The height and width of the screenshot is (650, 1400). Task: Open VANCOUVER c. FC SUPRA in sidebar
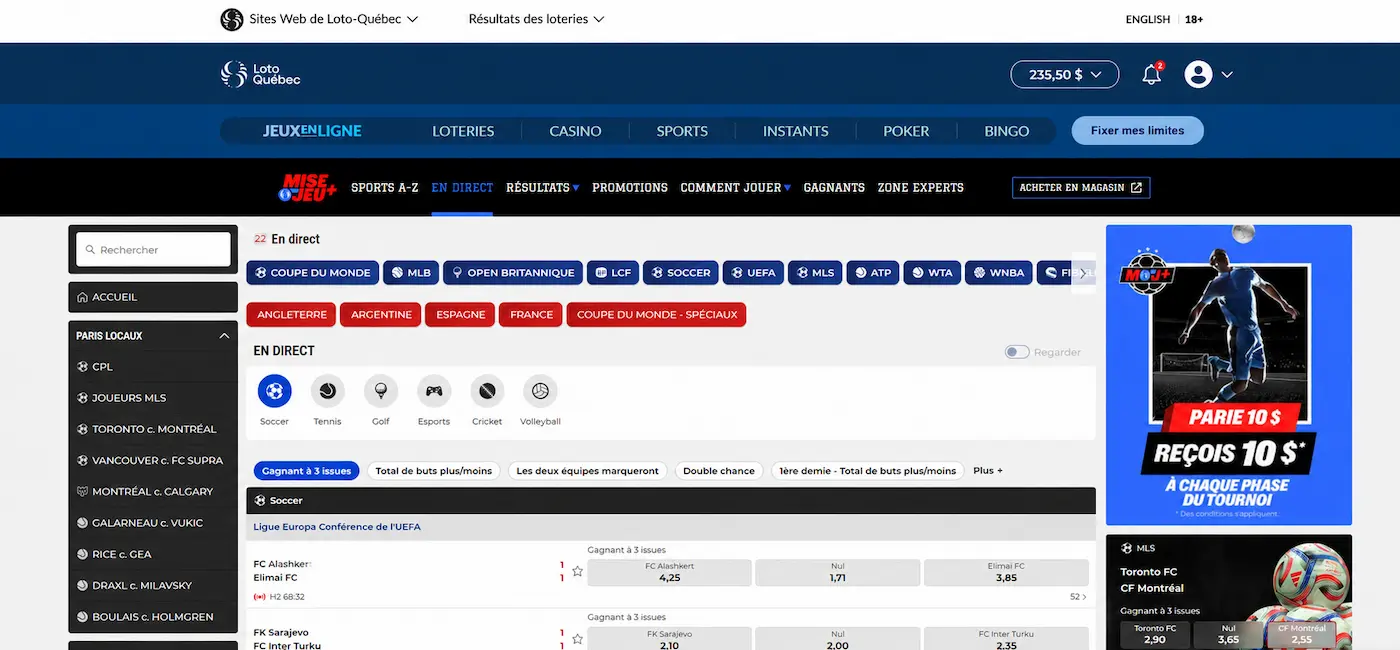coord(153,460)
